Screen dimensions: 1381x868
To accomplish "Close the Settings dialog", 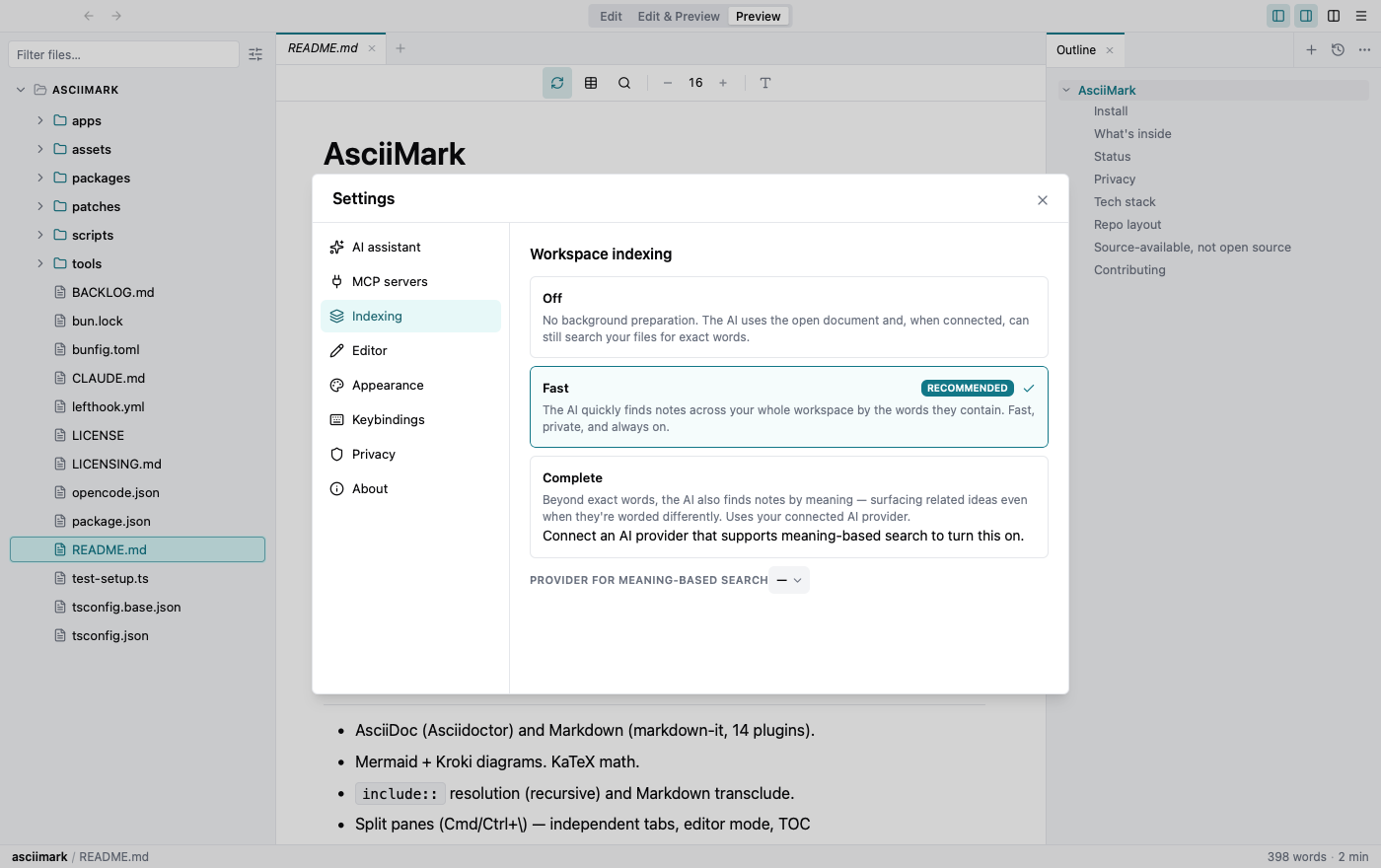I will point(1043,200).
